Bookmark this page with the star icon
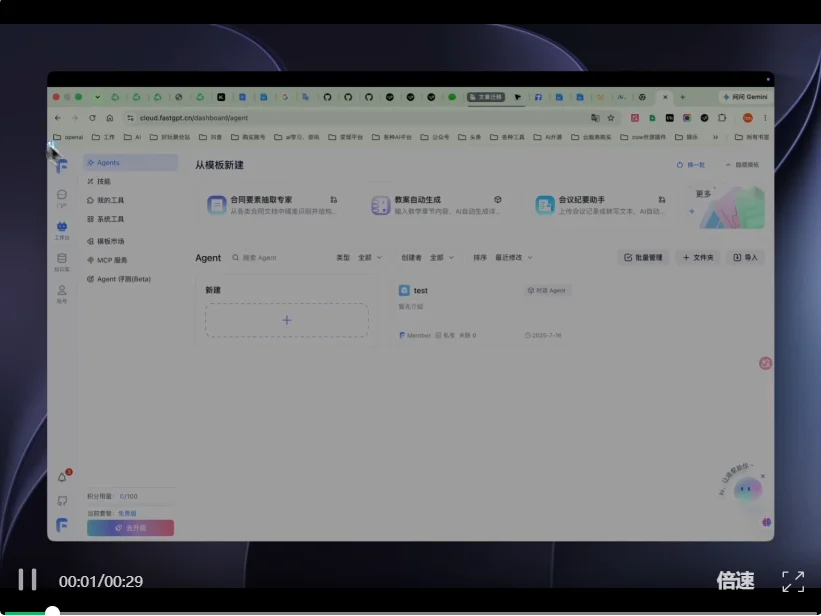The image size is (821, 616). pyautogui.click(x=611, y=118)
